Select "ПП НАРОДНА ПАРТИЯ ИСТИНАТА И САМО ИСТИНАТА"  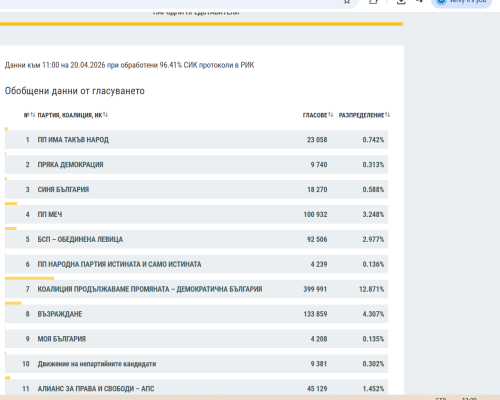[x=119, y=264]
